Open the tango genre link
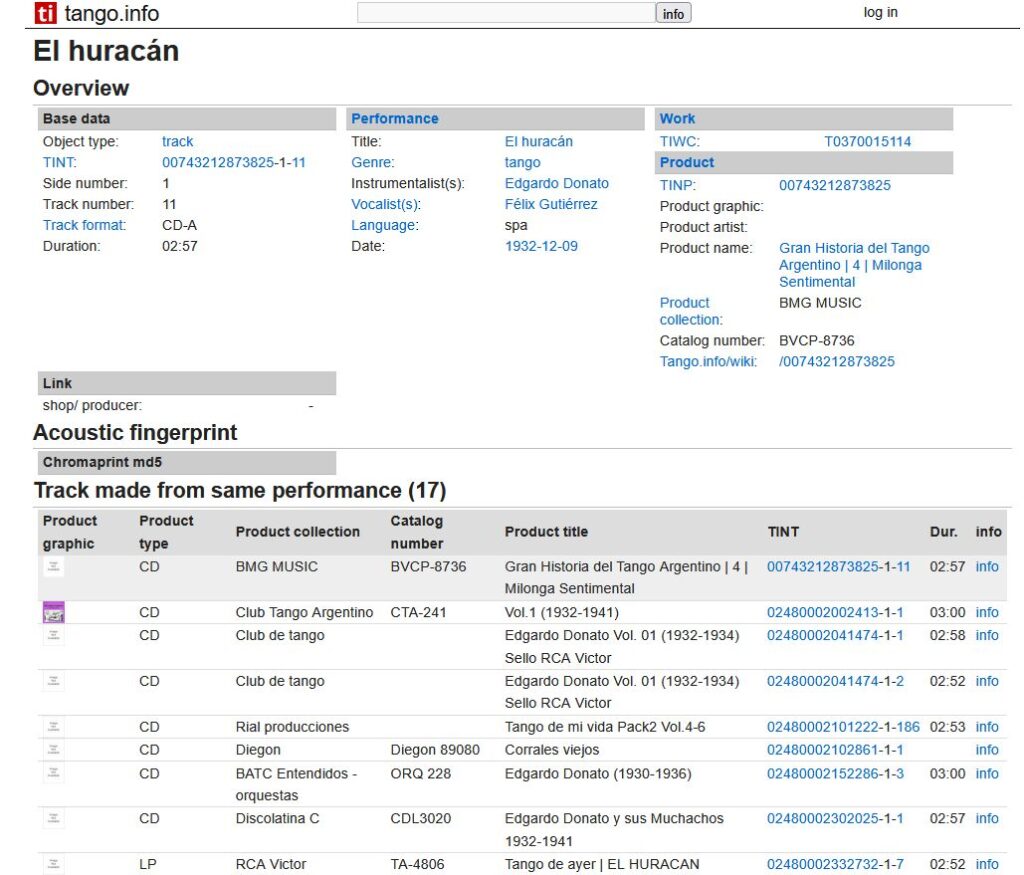Screen dimensions: 1024x875 522,162
